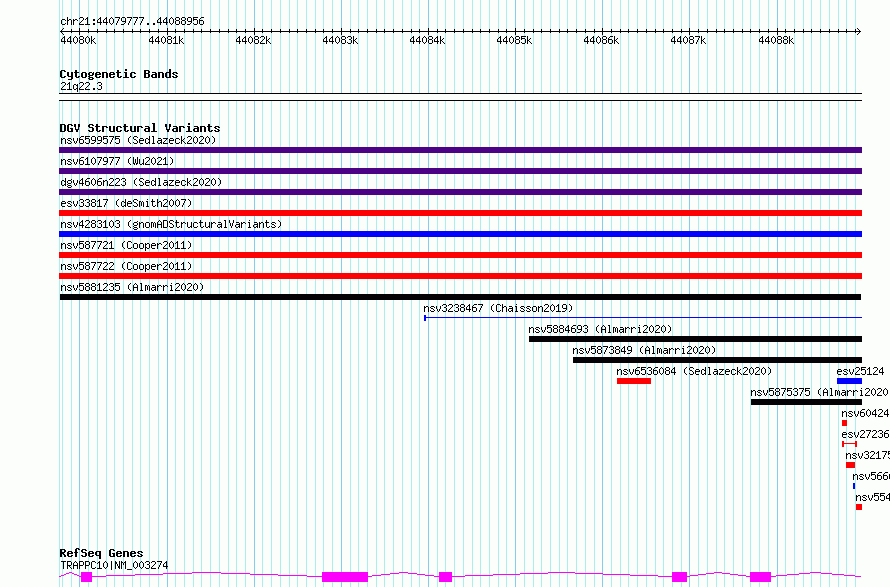Click the red bar under nsv587722
890x587 pixels.
point(460,276)
